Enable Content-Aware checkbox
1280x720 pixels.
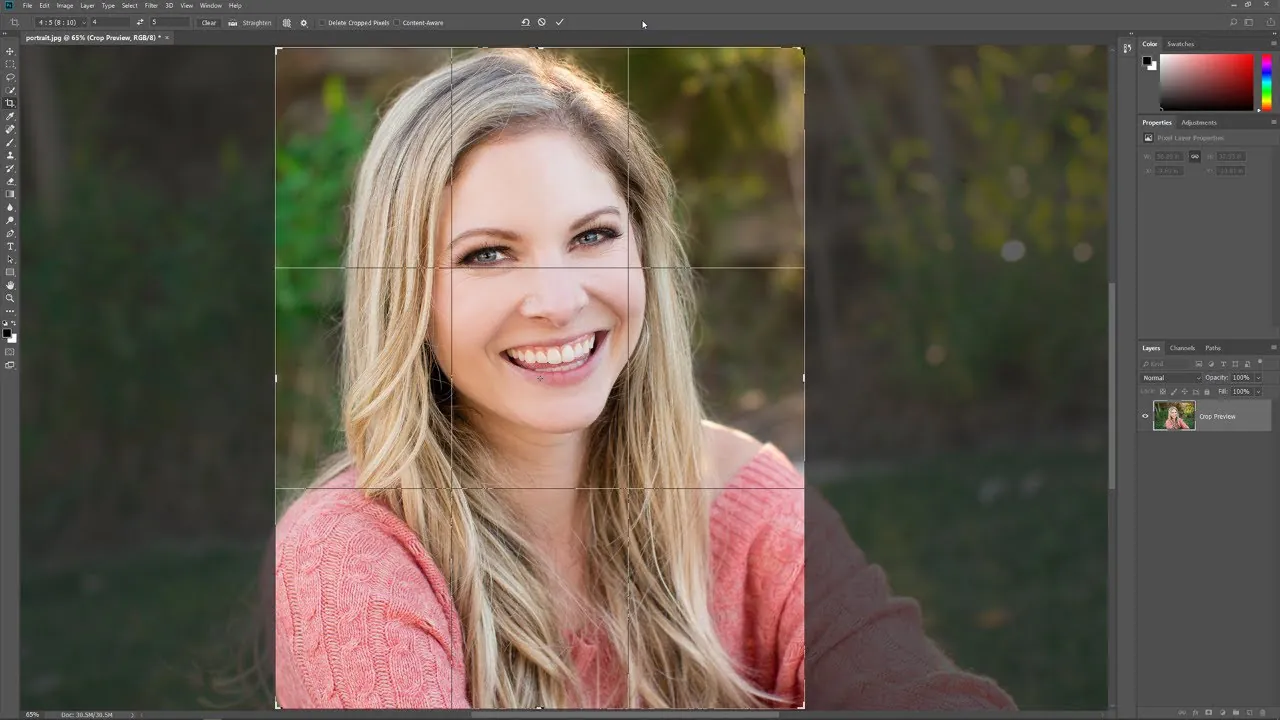tap(397, 22)
